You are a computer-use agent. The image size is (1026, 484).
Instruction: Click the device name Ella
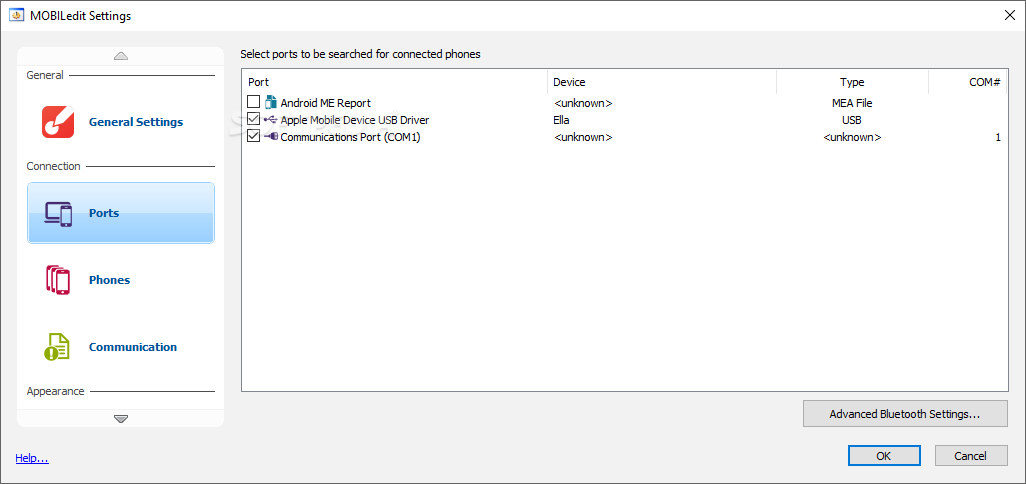[x=561, y=120]
